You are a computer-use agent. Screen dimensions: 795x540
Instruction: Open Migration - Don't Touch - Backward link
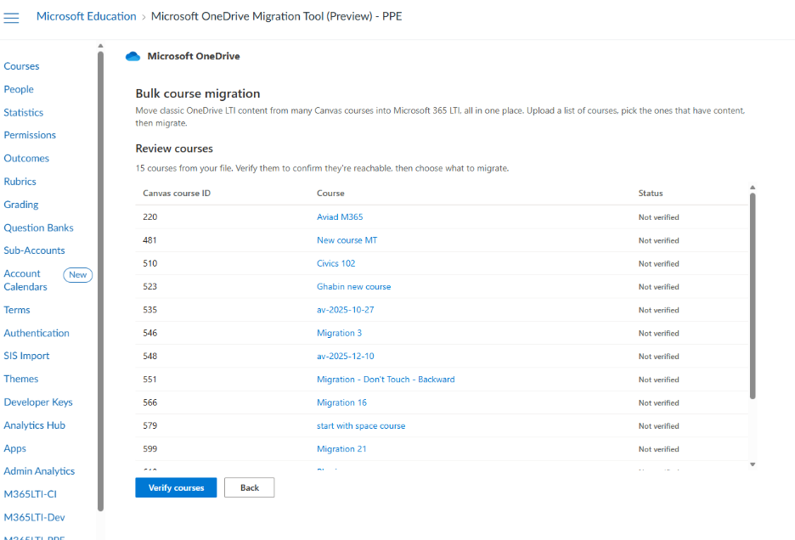(386, 380)
